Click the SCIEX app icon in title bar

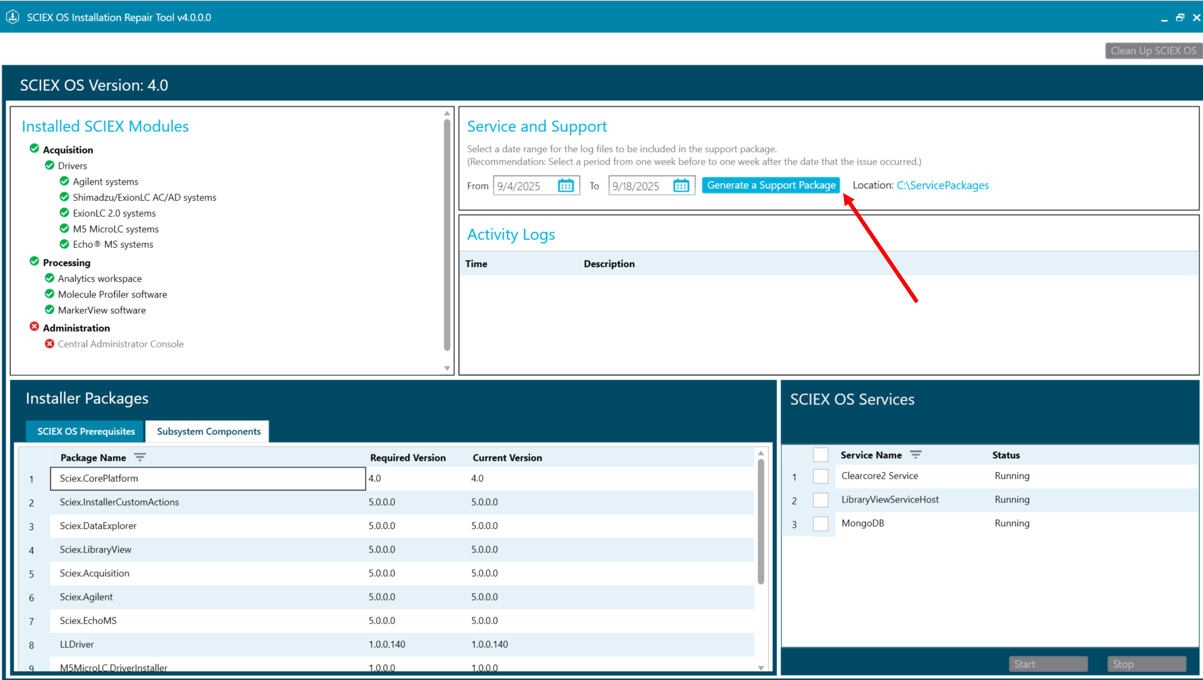[13, 17]
